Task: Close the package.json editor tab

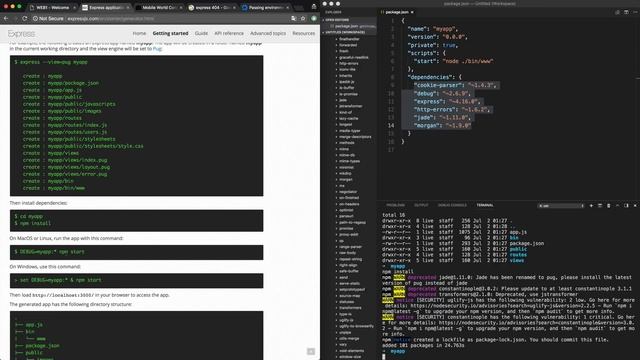Action: coord(412,12)
